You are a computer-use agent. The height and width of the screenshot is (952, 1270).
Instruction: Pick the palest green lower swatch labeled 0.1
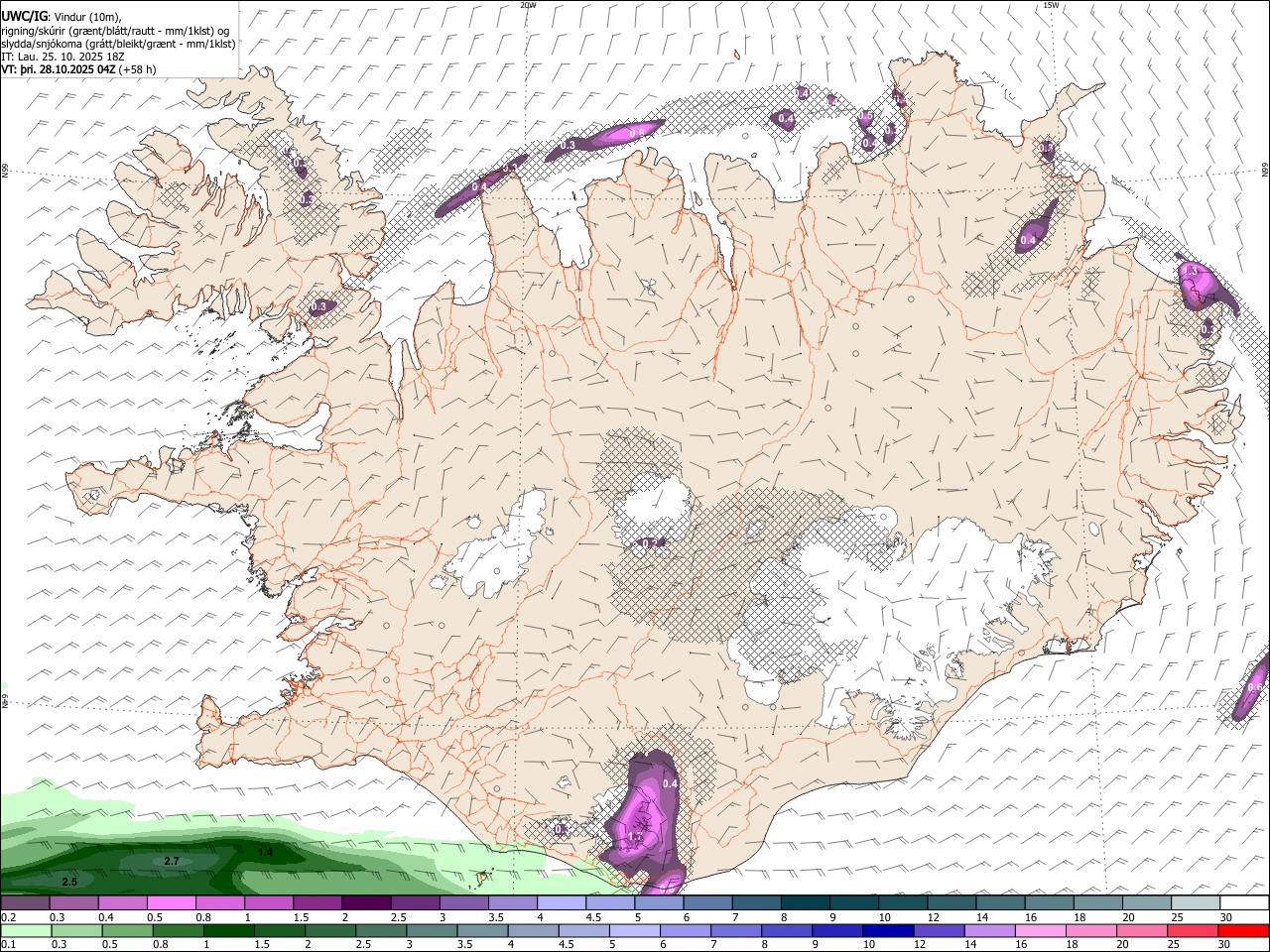pyautogui.click(x=25, y=930)
